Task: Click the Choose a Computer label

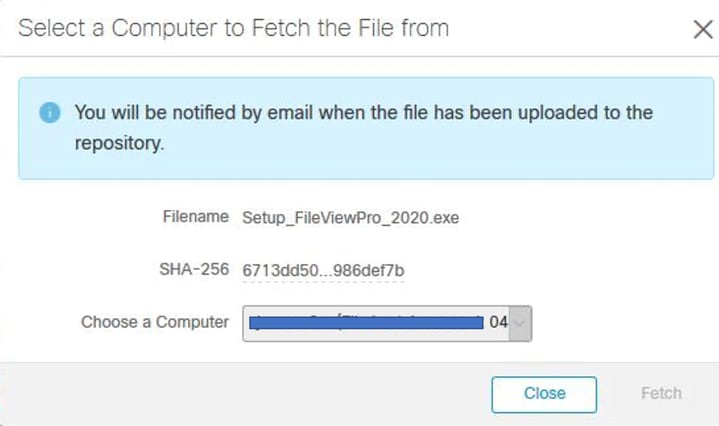Action: coord(155,322)
